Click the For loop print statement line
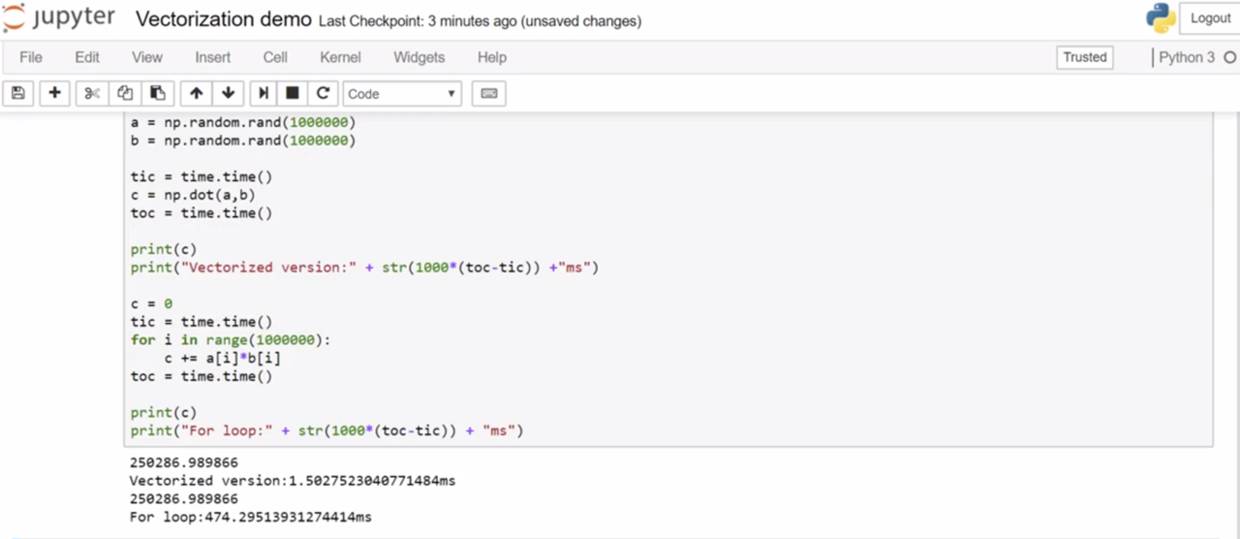This screenshot has height=539, width=1240. (x=327, y=430)
